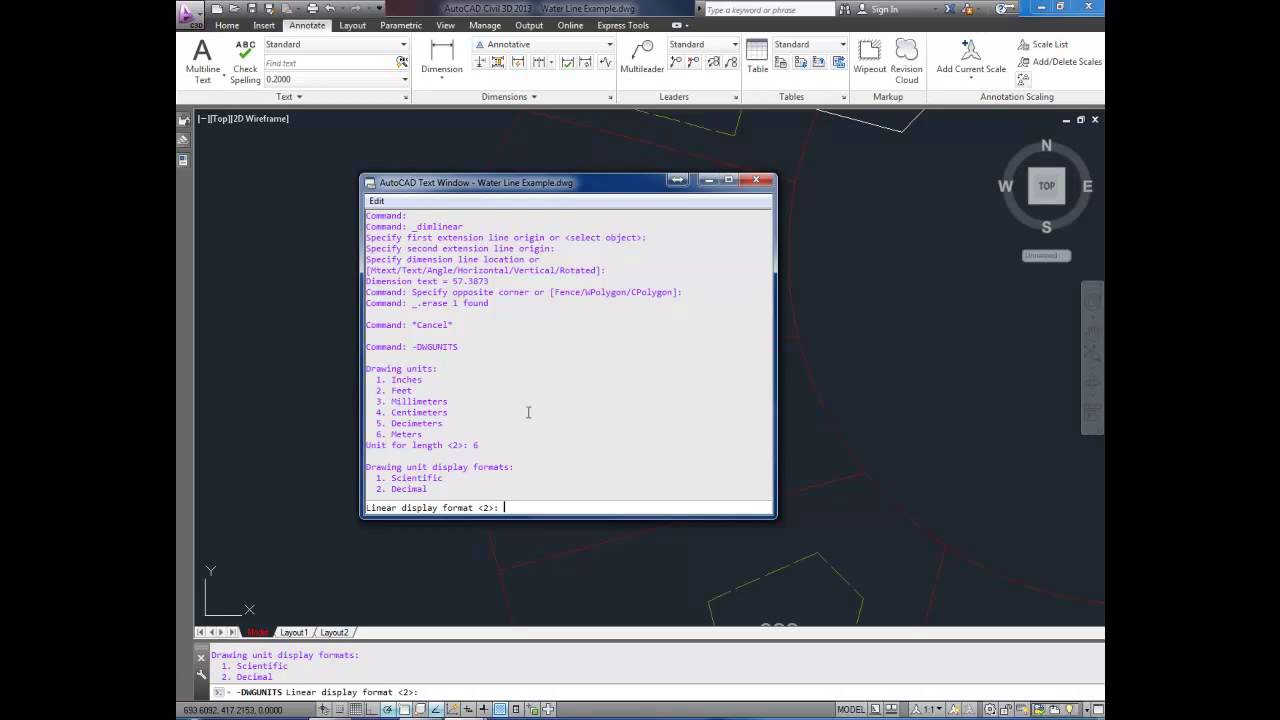The width and height of the screenshot is (1280, 720).
Task: Open the text style Standard dropdown
Action: coord(335,44)
